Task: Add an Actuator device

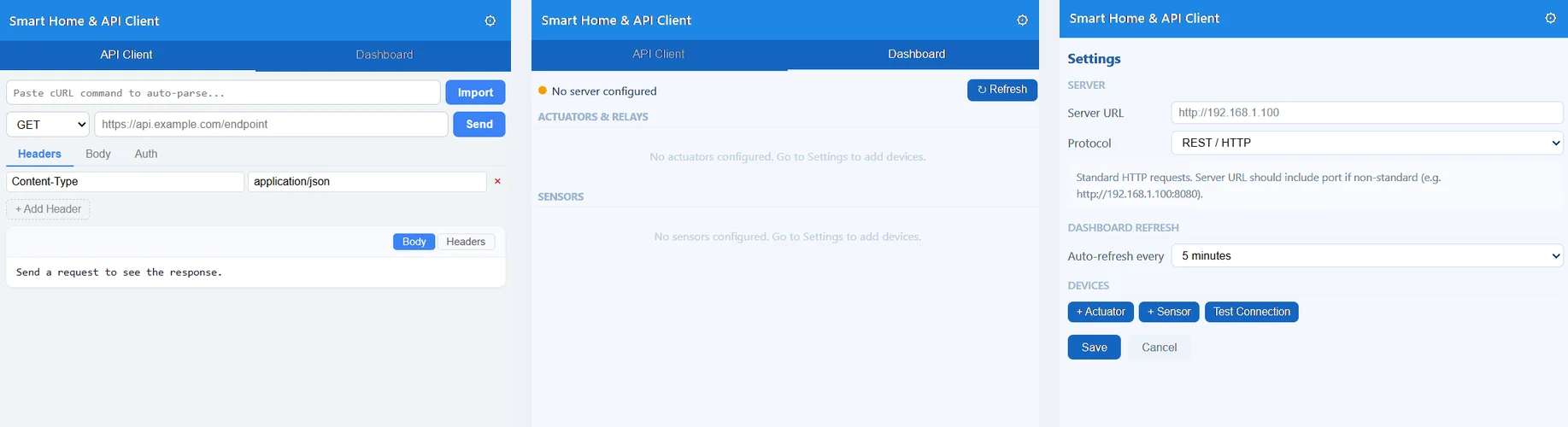Action: (1101, 312)
